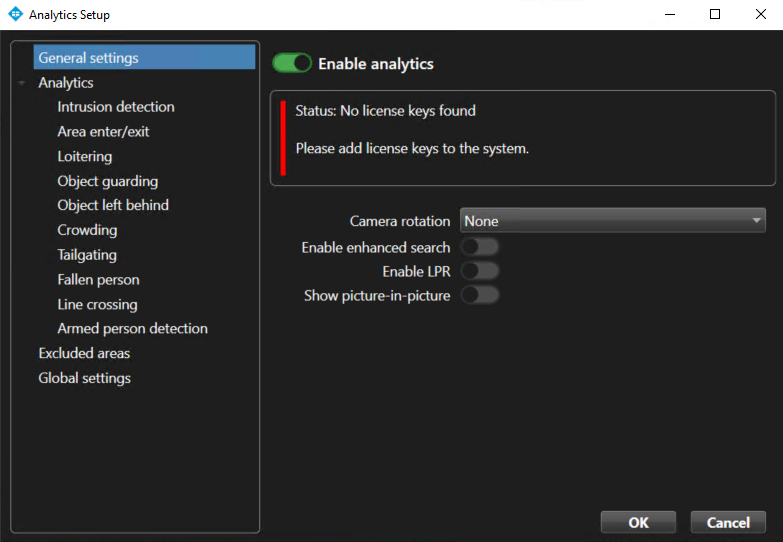Viewport: 783px width, 542px height.
Task: Turn on Enable enhanced search switch
Action: (479, 247)
